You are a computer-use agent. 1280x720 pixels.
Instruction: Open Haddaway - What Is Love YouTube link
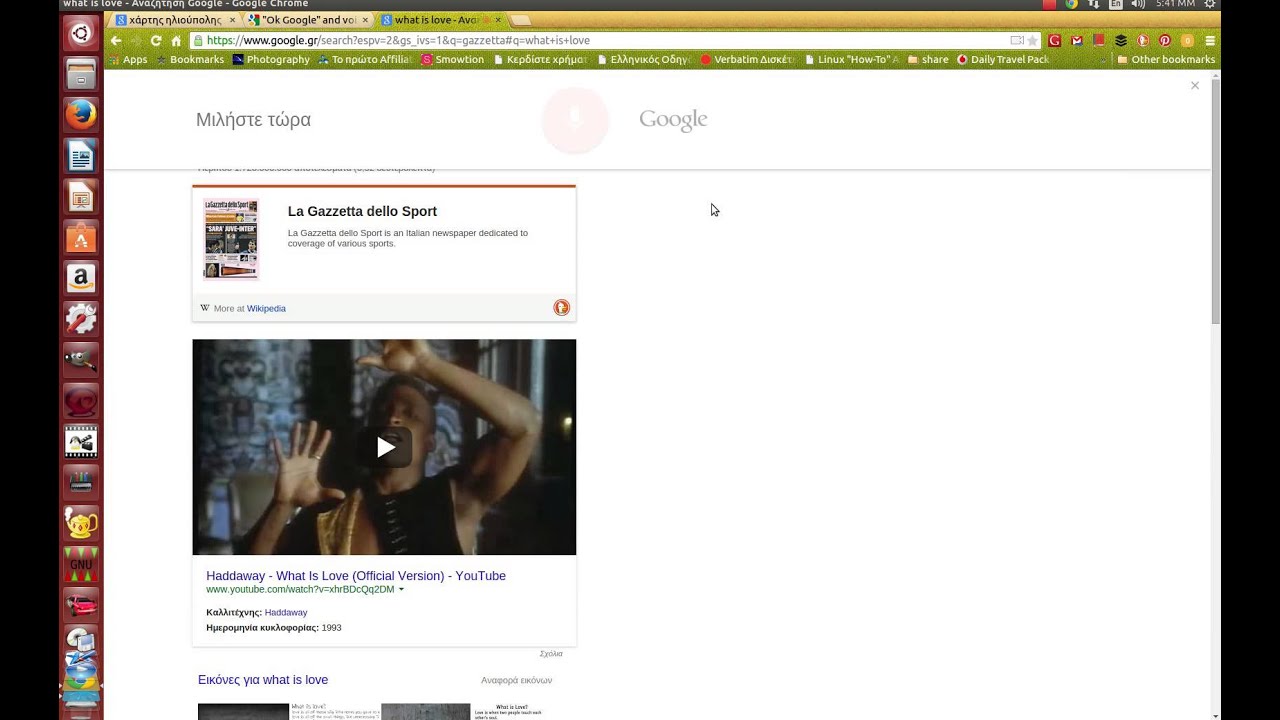[356, 576]
